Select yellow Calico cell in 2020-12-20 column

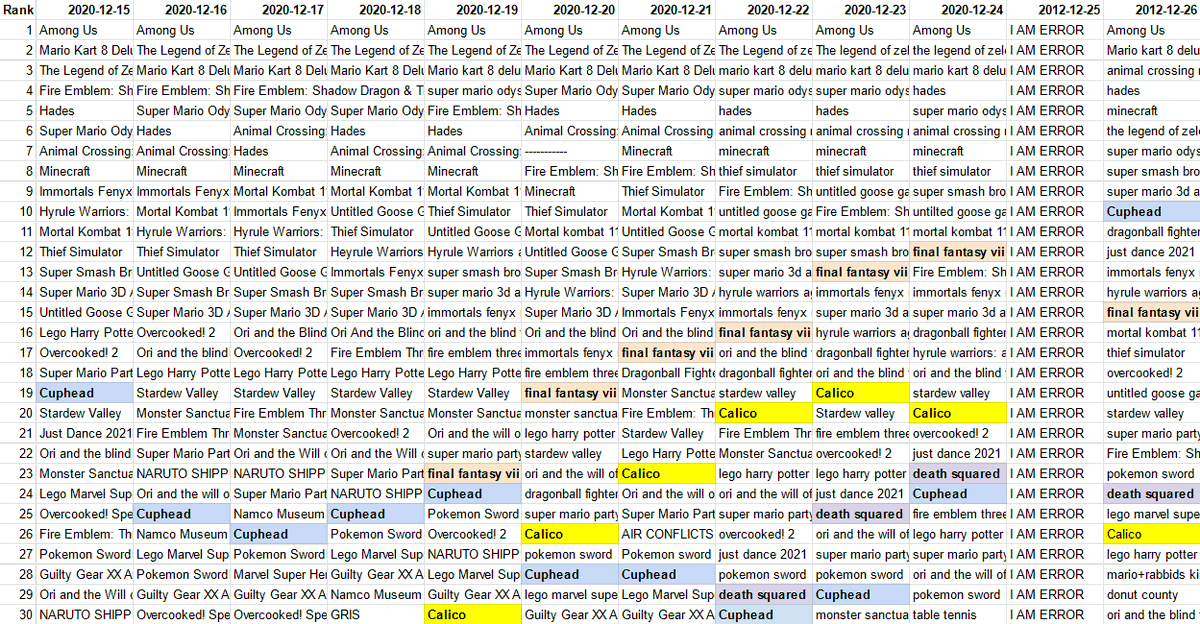point(570,534)
